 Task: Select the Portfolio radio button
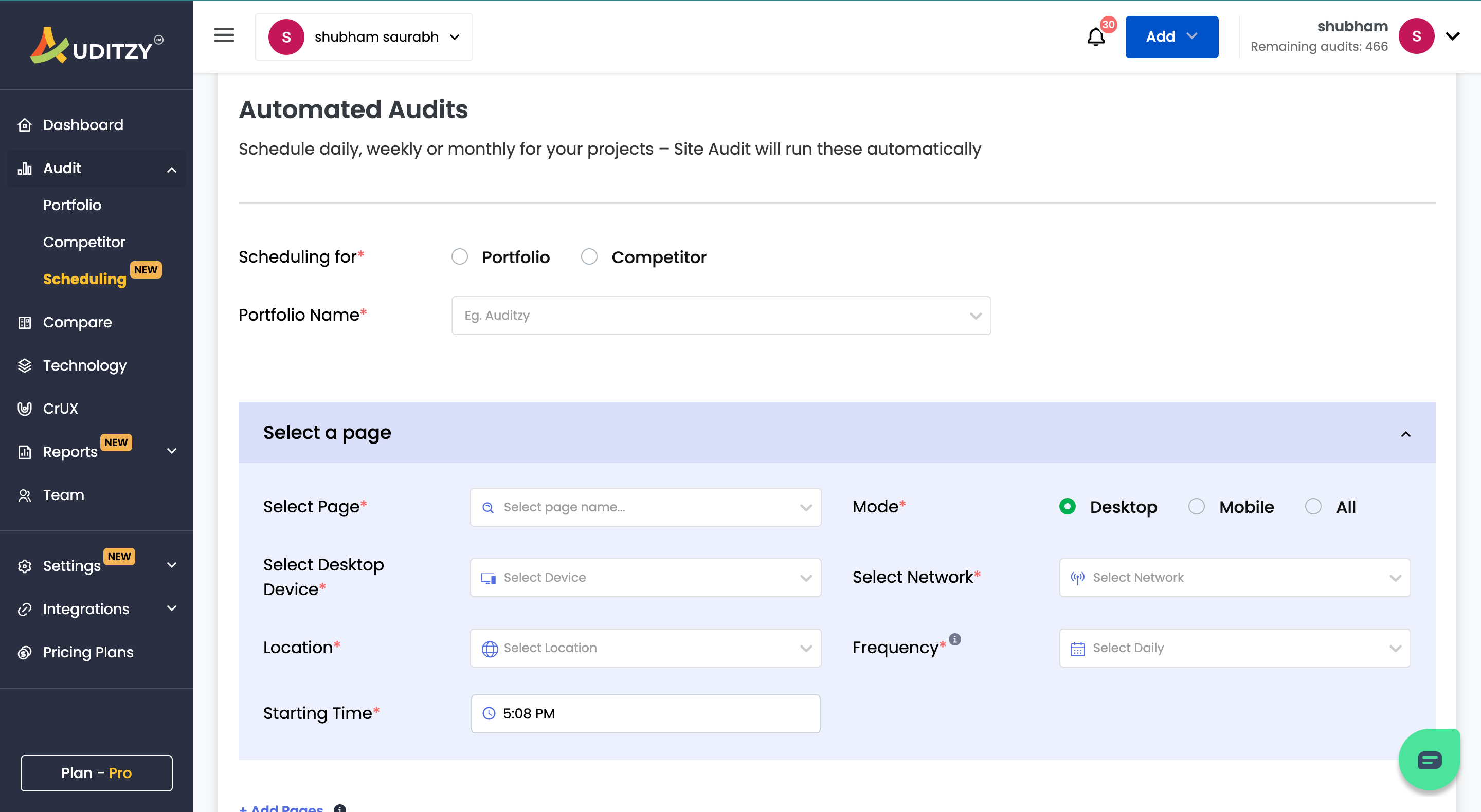click(x=460, y=257)
